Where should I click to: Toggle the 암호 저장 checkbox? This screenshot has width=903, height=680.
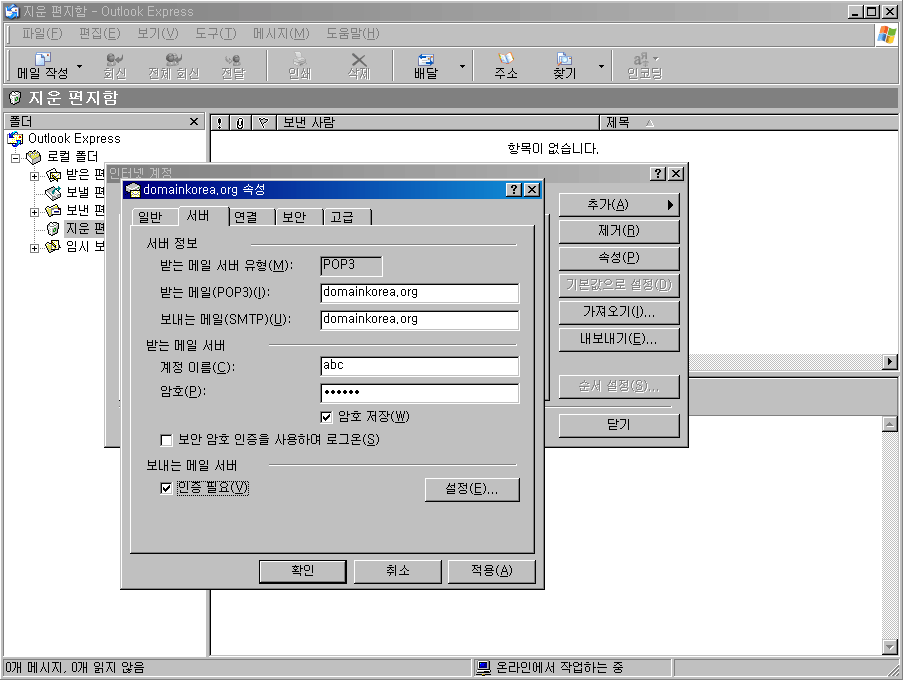click(x=327, y=417)
